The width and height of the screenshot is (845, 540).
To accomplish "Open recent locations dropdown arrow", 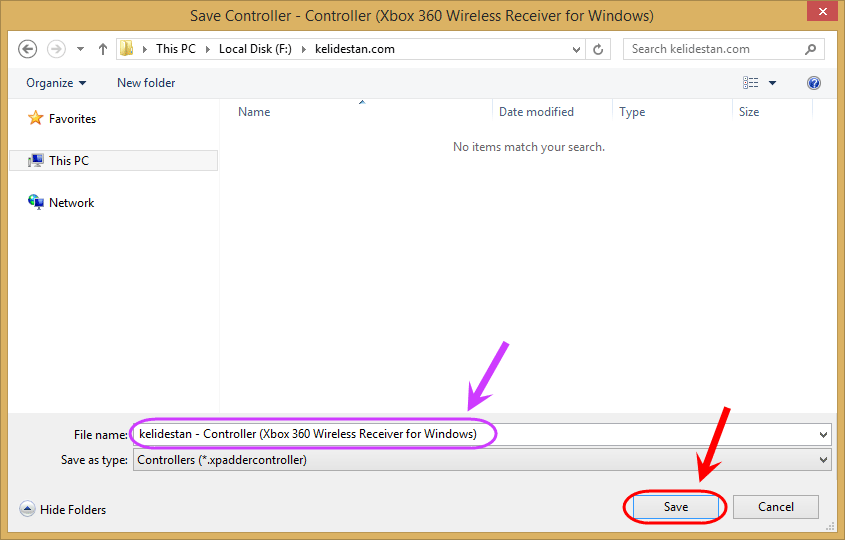I will click(80, 49).
